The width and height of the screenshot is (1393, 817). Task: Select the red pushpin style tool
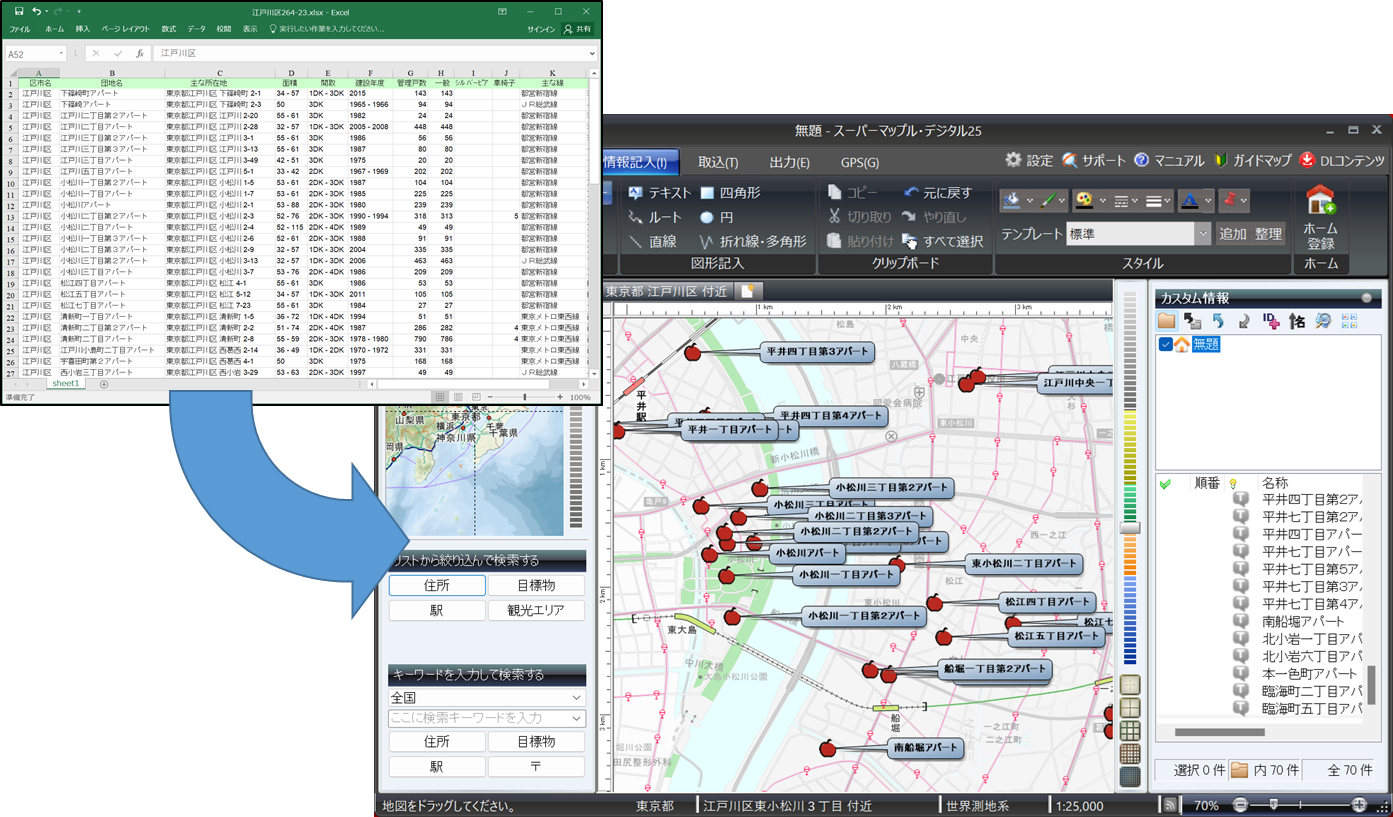coord(1228,201)
